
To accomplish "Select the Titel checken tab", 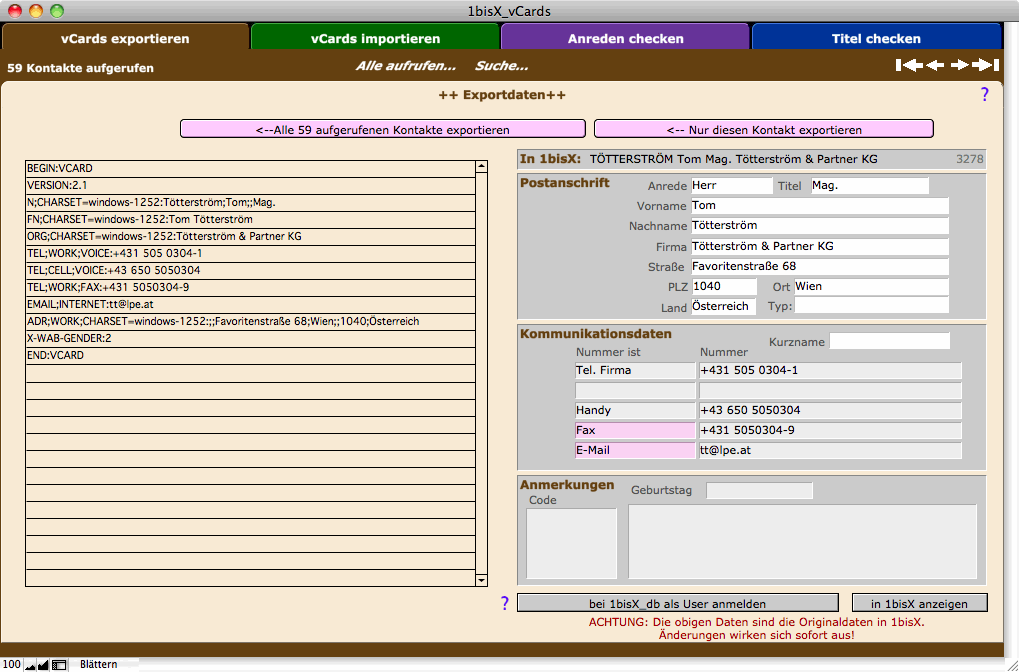I will (x=876, y=38).
